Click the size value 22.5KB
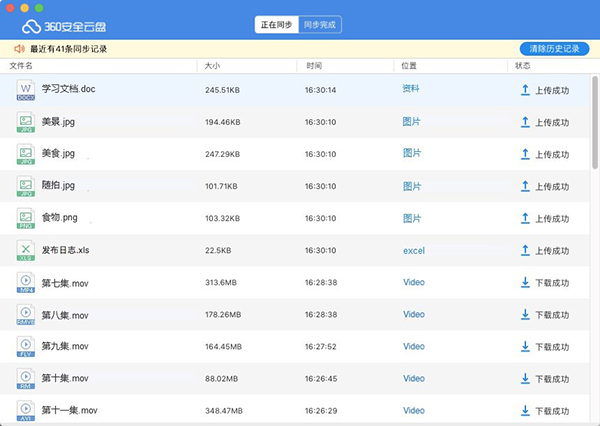 point(218,250)
